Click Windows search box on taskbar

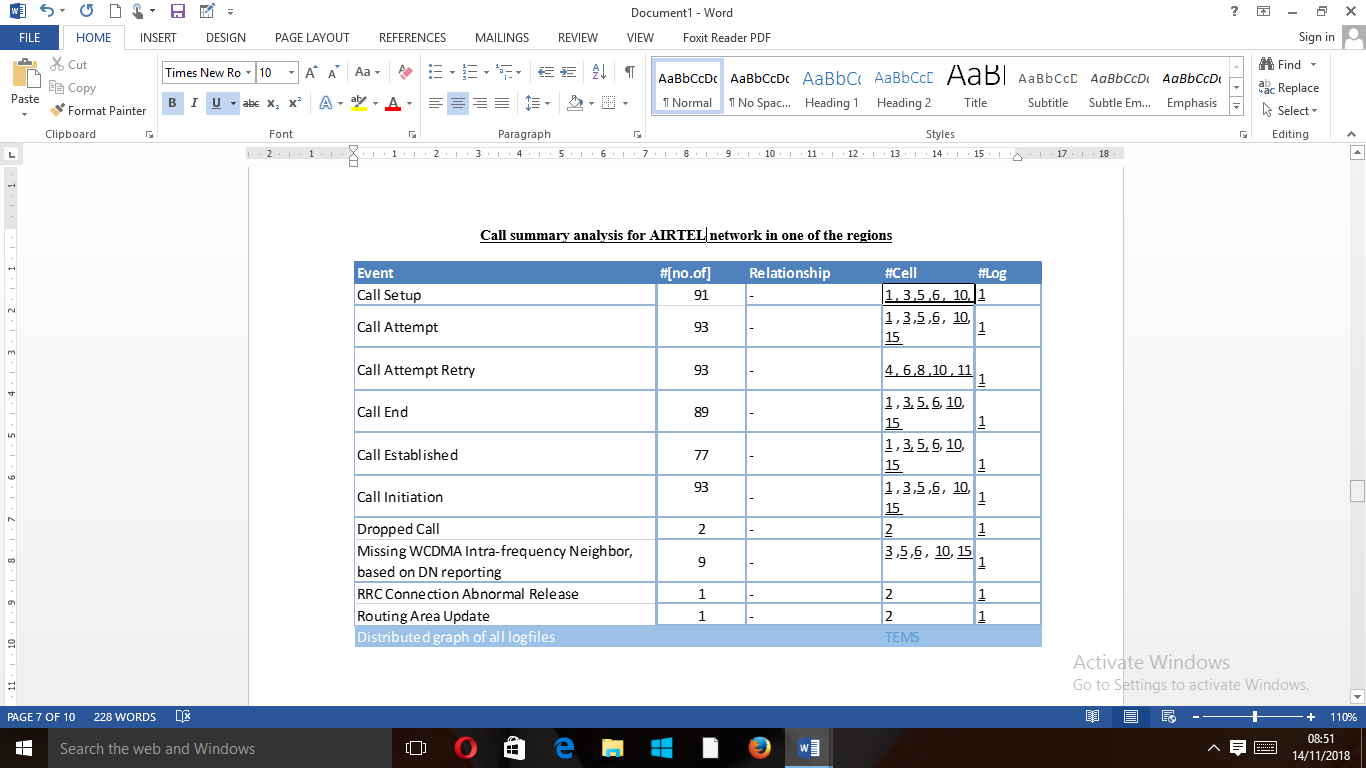tap(218, 748)
